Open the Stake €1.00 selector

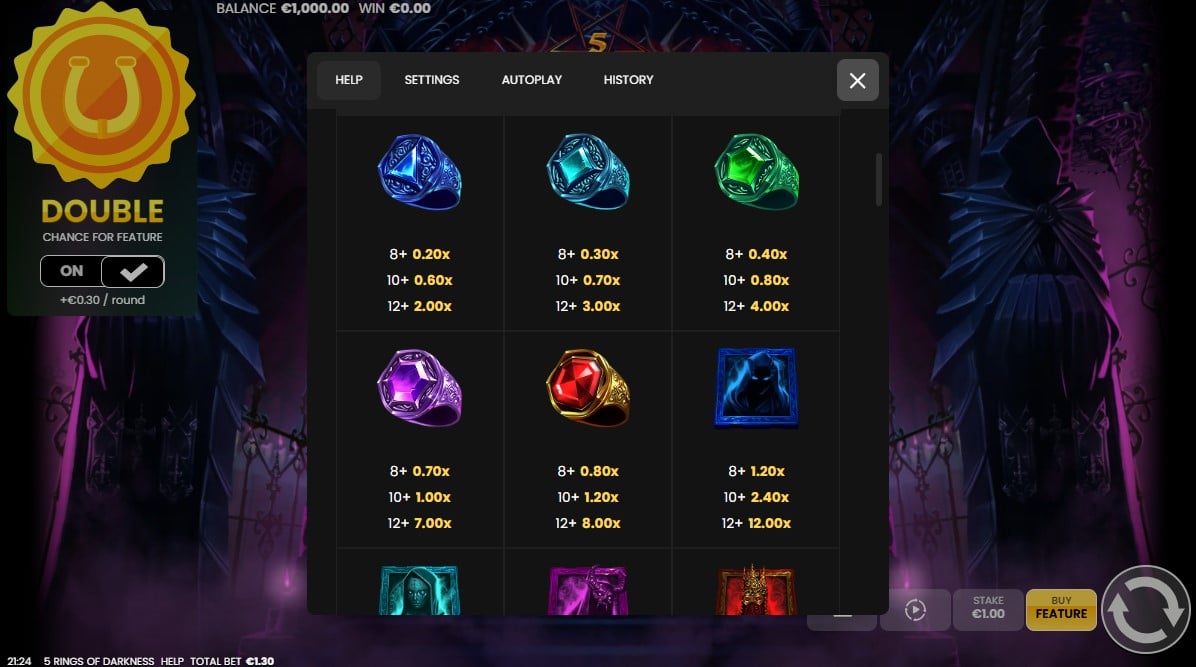[988, 610]
